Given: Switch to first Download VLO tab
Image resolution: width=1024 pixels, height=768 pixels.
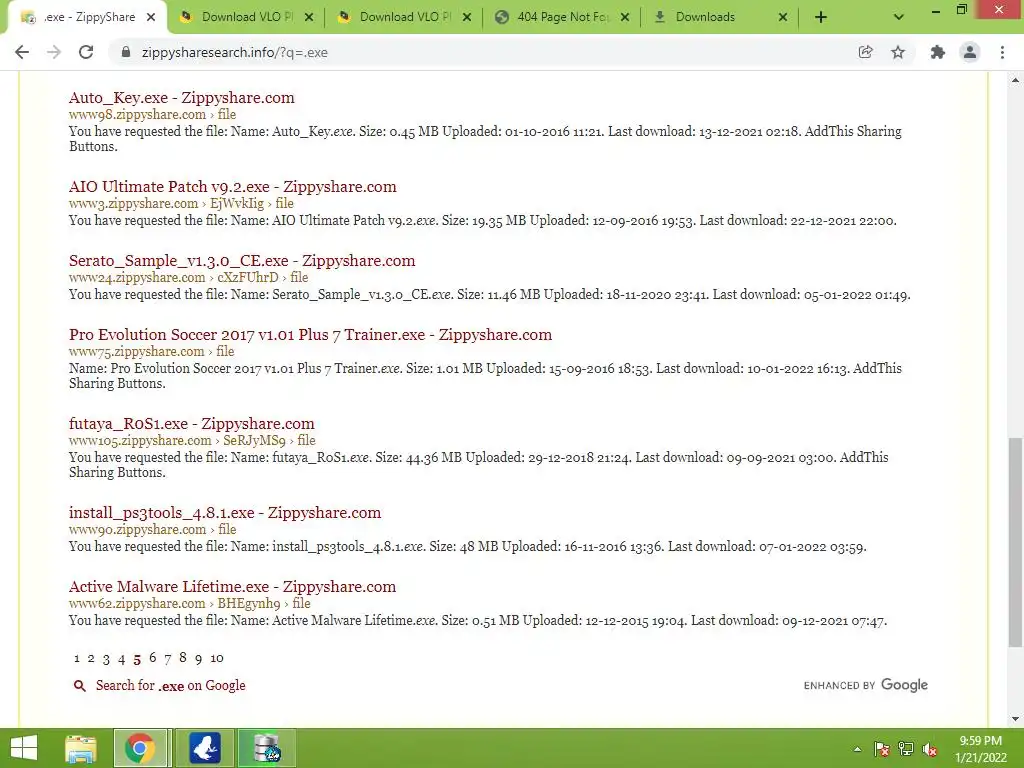Looking at the screenshot, I should (x=246, y=18).
